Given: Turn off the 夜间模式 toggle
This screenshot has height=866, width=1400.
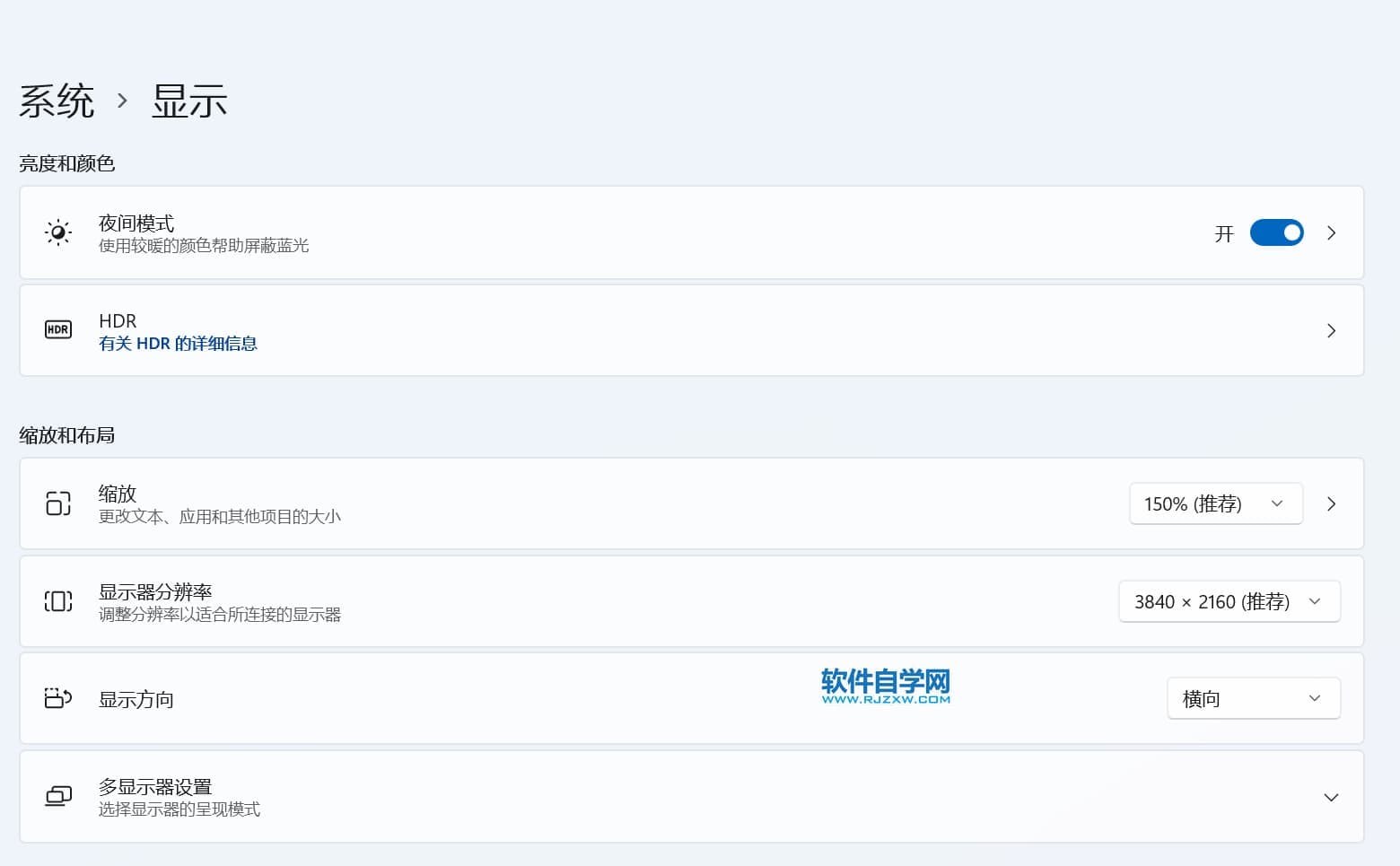Looking at the screenshot, I should [x=1276, y=233].
